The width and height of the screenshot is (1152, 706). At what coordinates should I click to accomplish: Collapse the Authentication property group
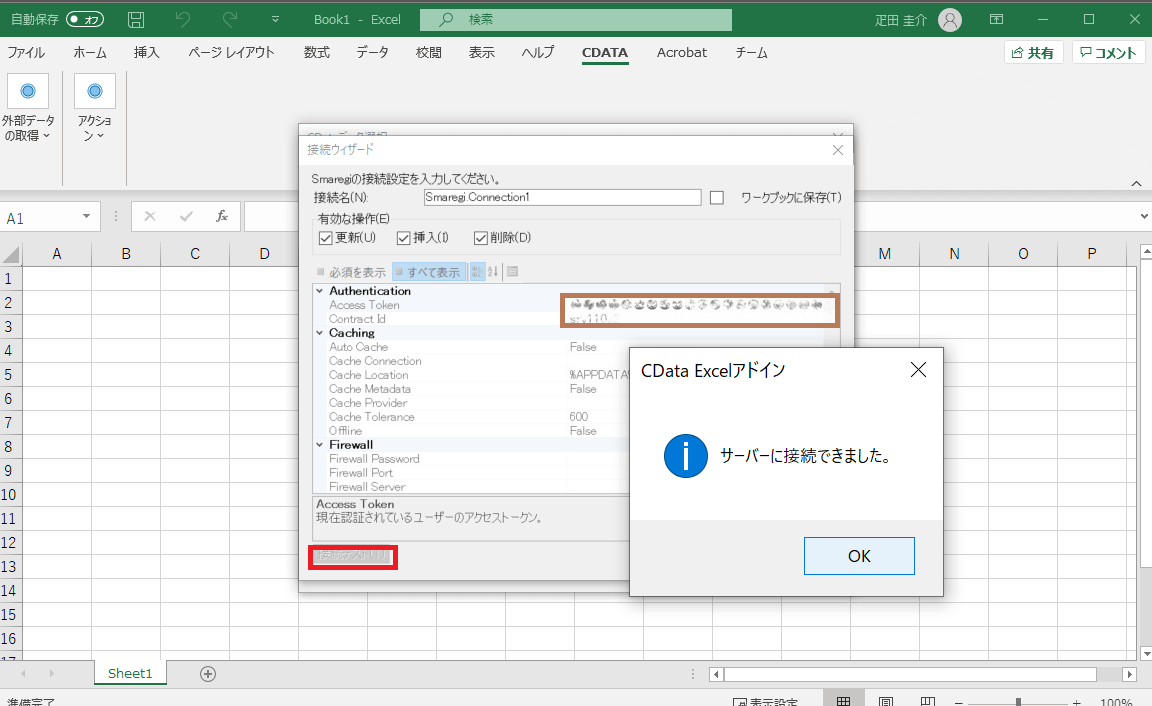coord(320,291)
